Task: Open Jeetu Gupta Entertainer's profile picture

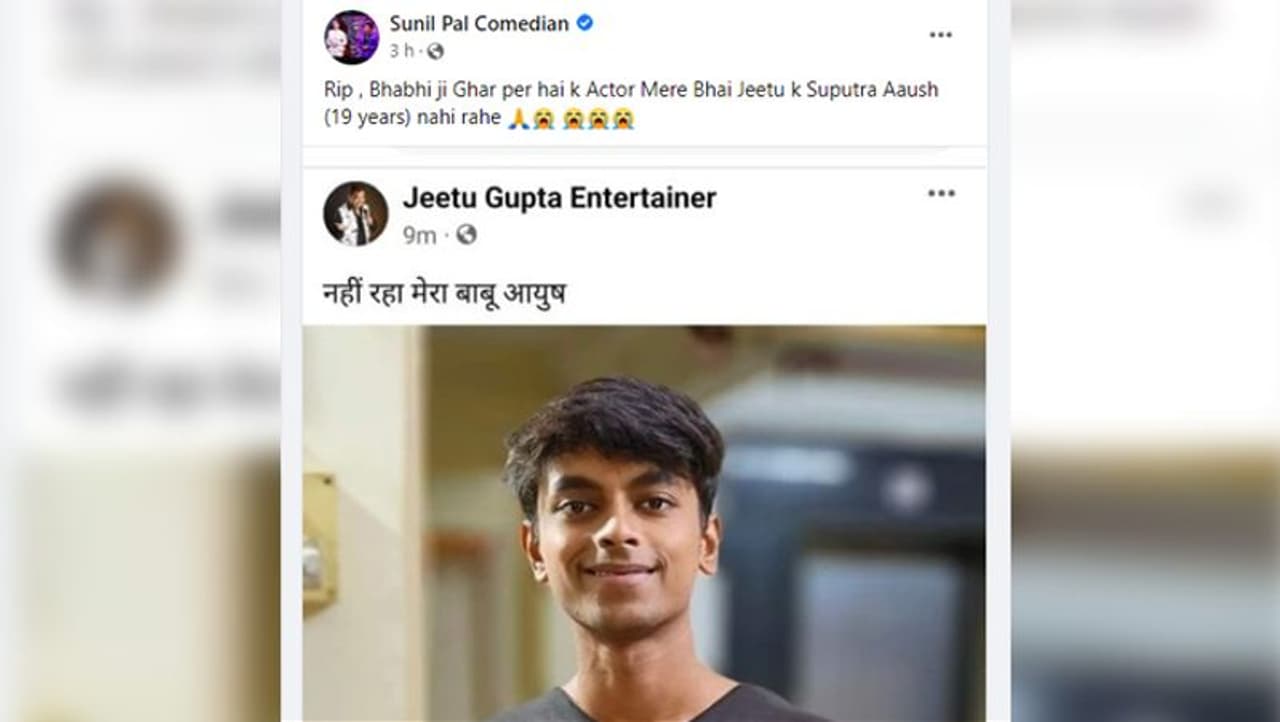Action: point(355,213)
